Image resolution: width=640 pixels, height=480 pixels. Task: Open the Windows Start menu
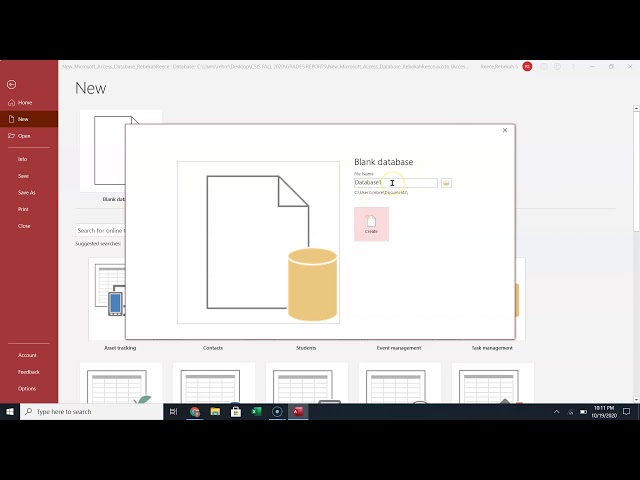(10, 412)
